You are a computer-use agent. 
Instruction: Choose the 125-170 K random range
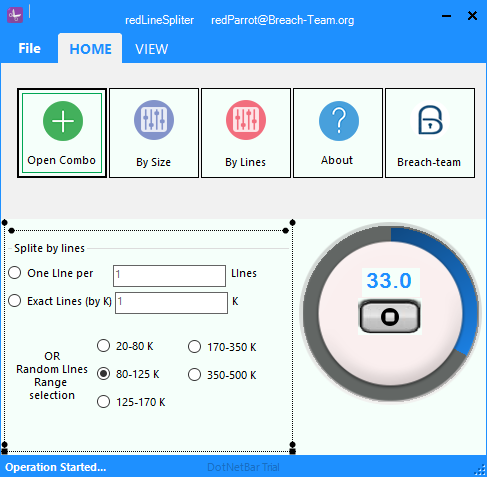(103, 402)
